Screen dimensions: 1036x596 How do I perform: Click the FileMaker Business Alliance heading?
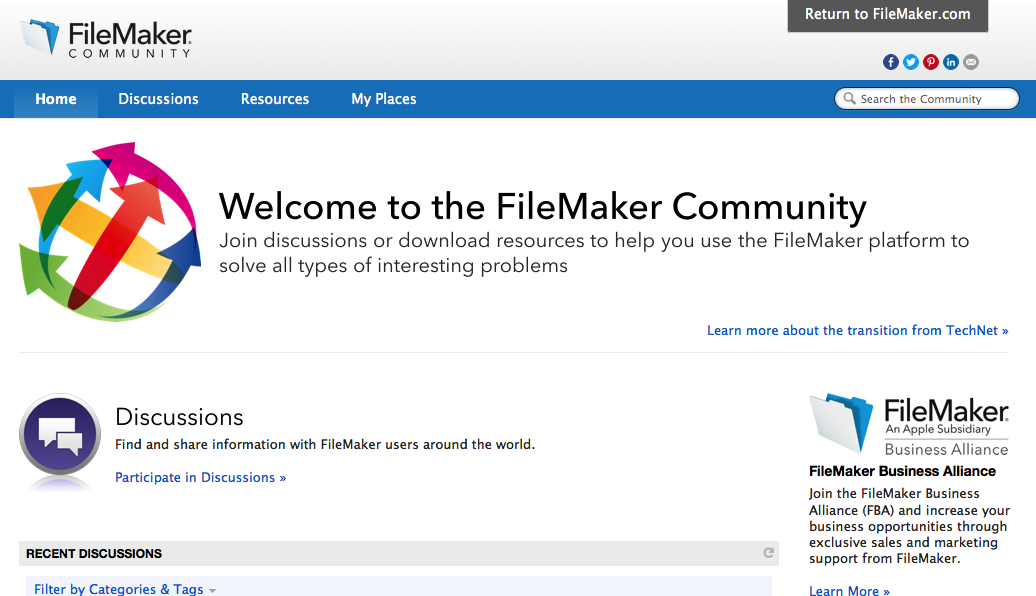903,471
